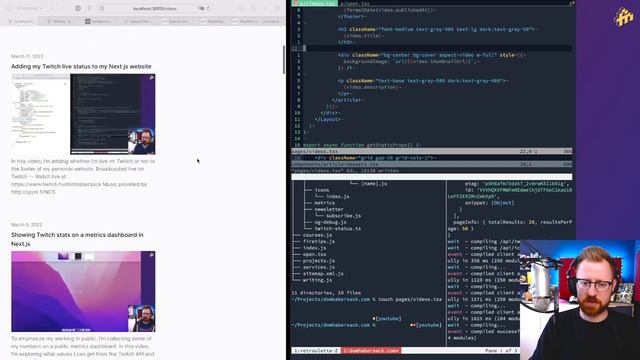Screen dimensions: 640x360
Task: Click the browser page vertical scrollbar thumb
Action: coord(284,59)
